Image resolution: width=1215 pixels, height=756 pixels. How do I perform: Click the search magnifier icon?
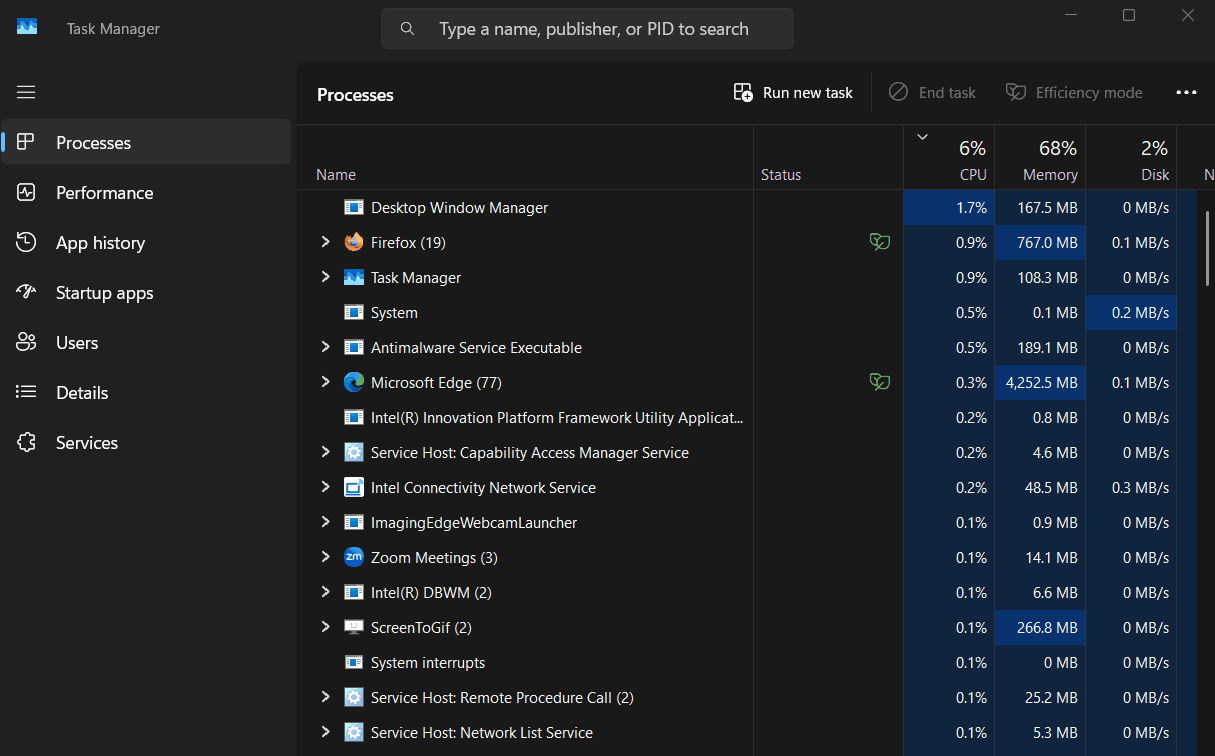[x=407, y=29]
